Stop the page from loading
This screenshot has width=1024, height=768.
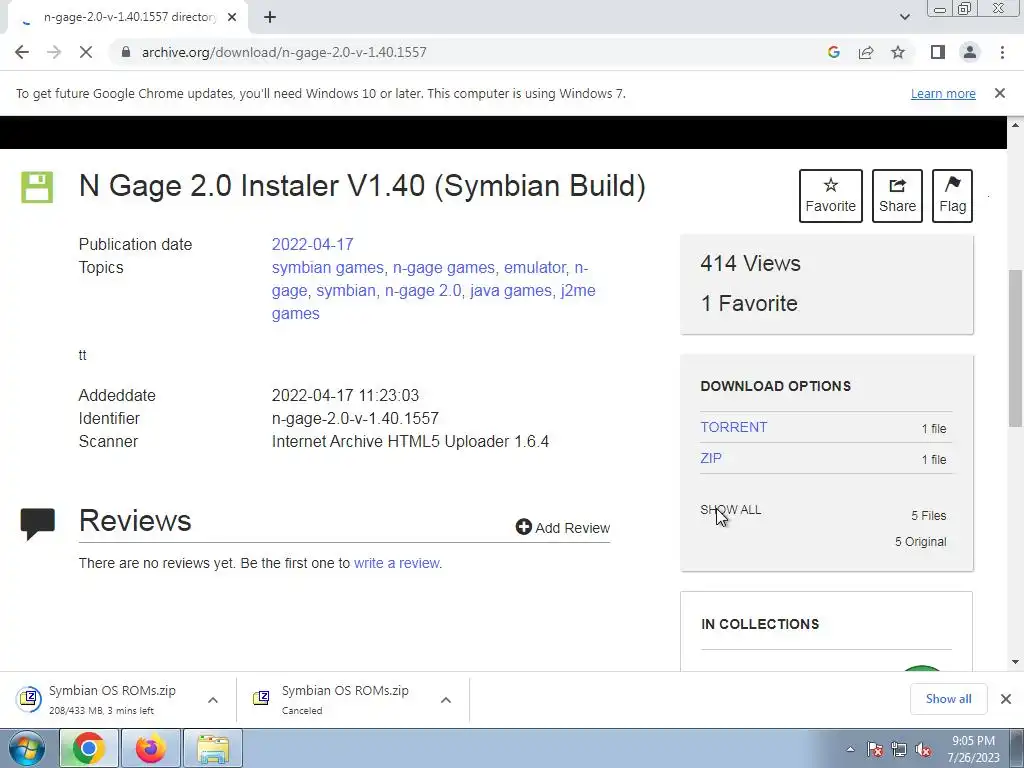[86, 52]
